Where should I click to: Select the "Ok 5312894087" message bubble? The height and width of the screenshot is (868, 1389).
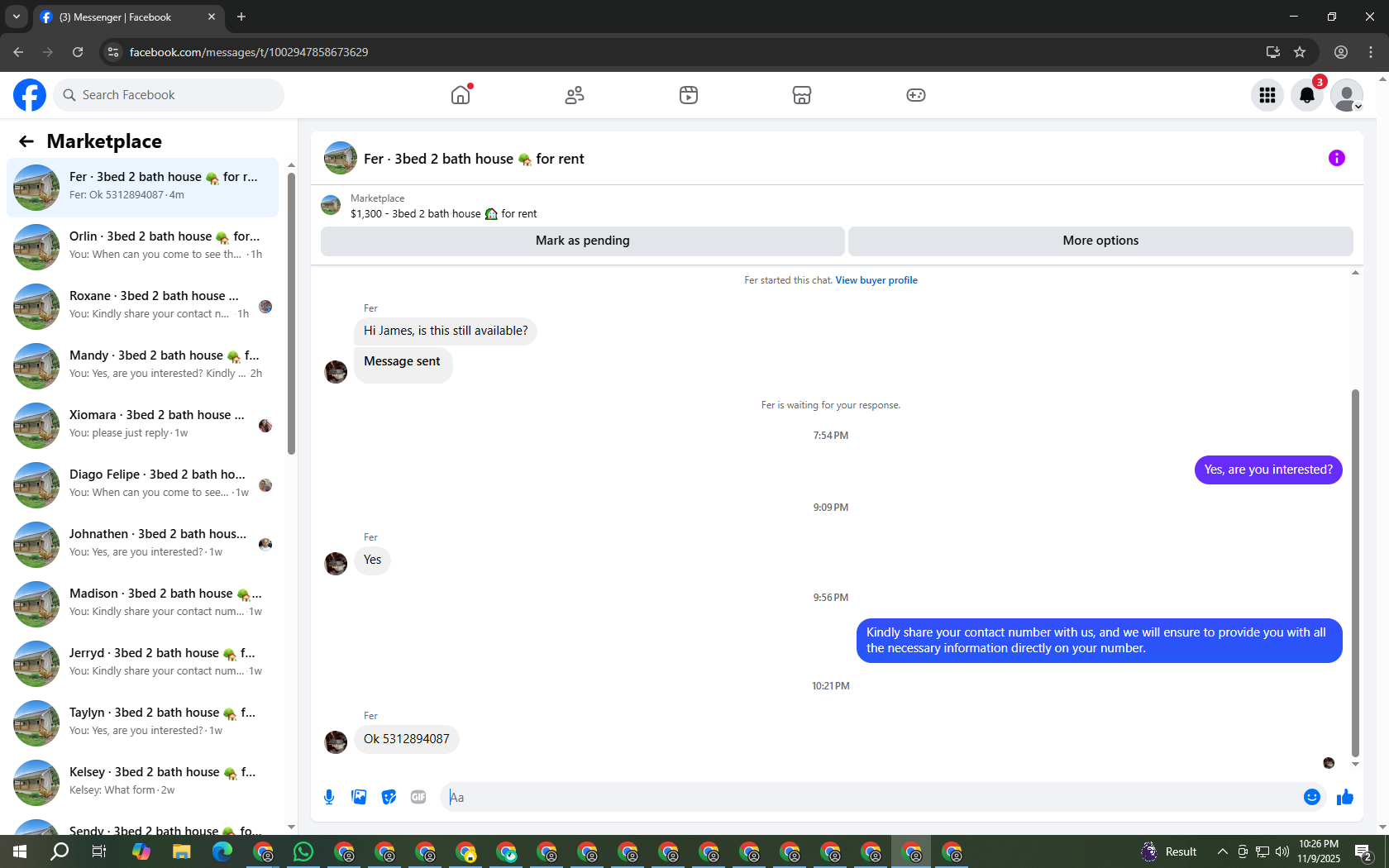click(407, 739)
